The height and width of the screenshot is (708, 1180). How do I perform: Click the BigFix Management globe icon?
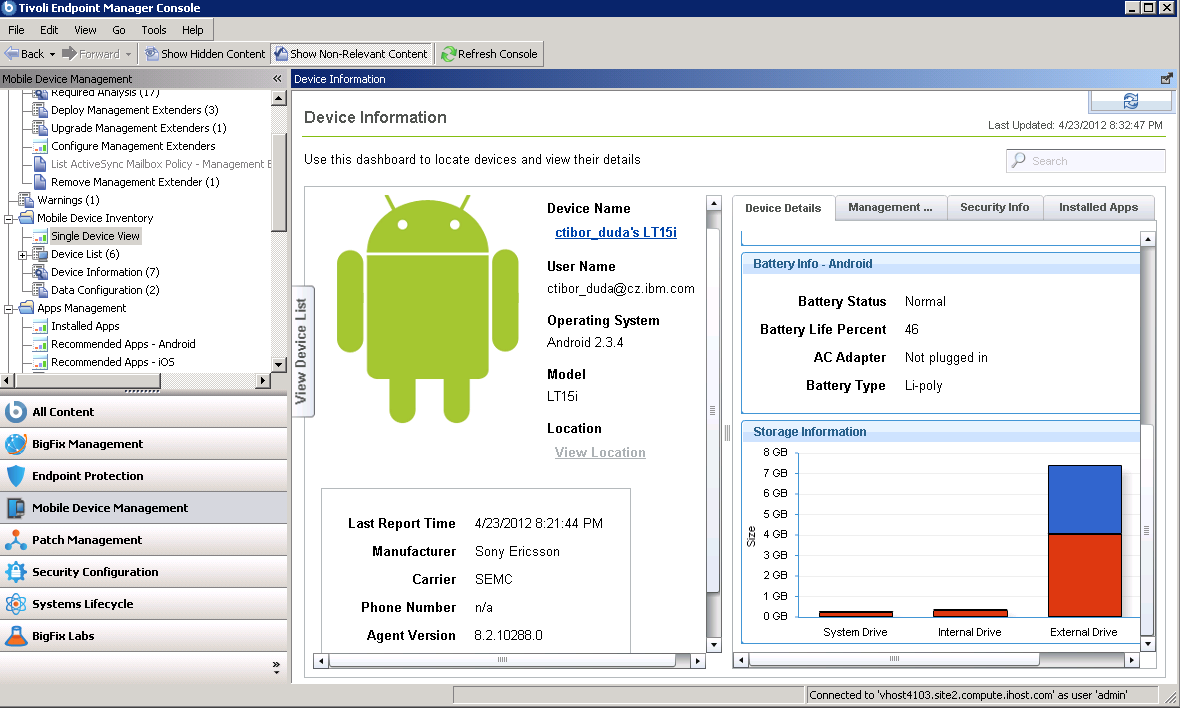[x=15, y=444]
